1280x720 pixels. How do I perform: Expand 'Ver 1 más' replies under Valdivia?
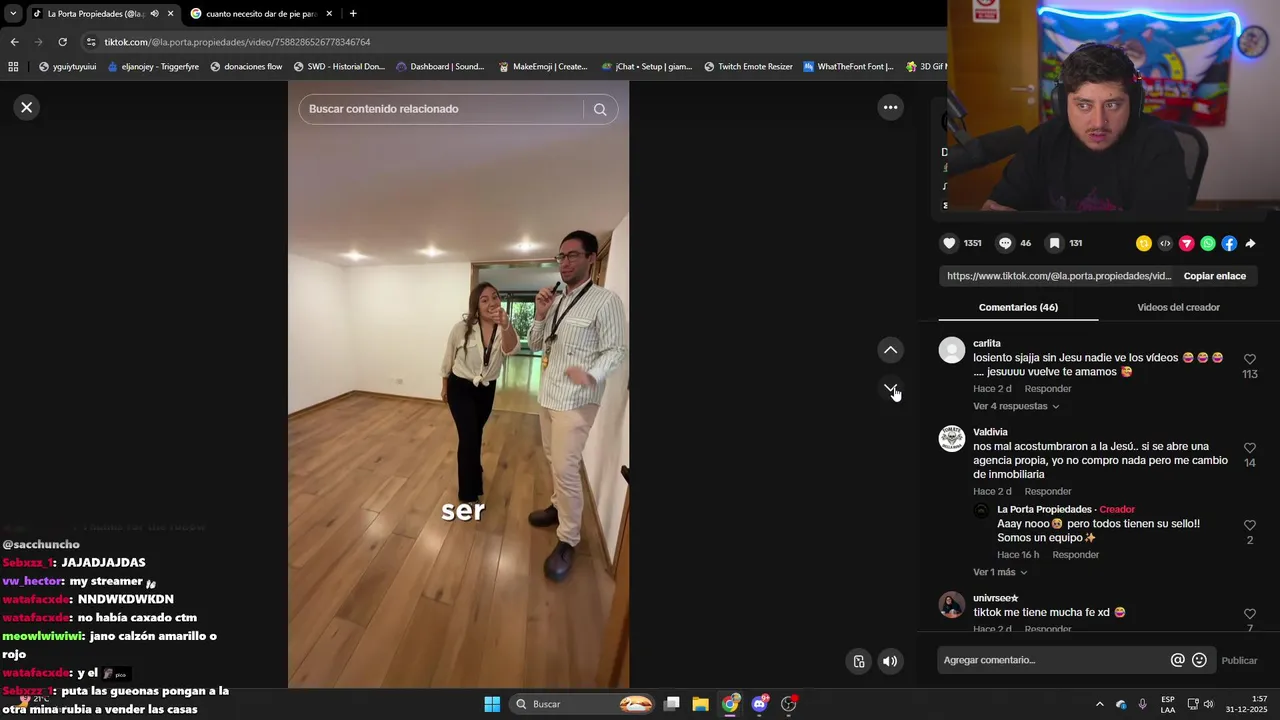(x=1000, y=572)
